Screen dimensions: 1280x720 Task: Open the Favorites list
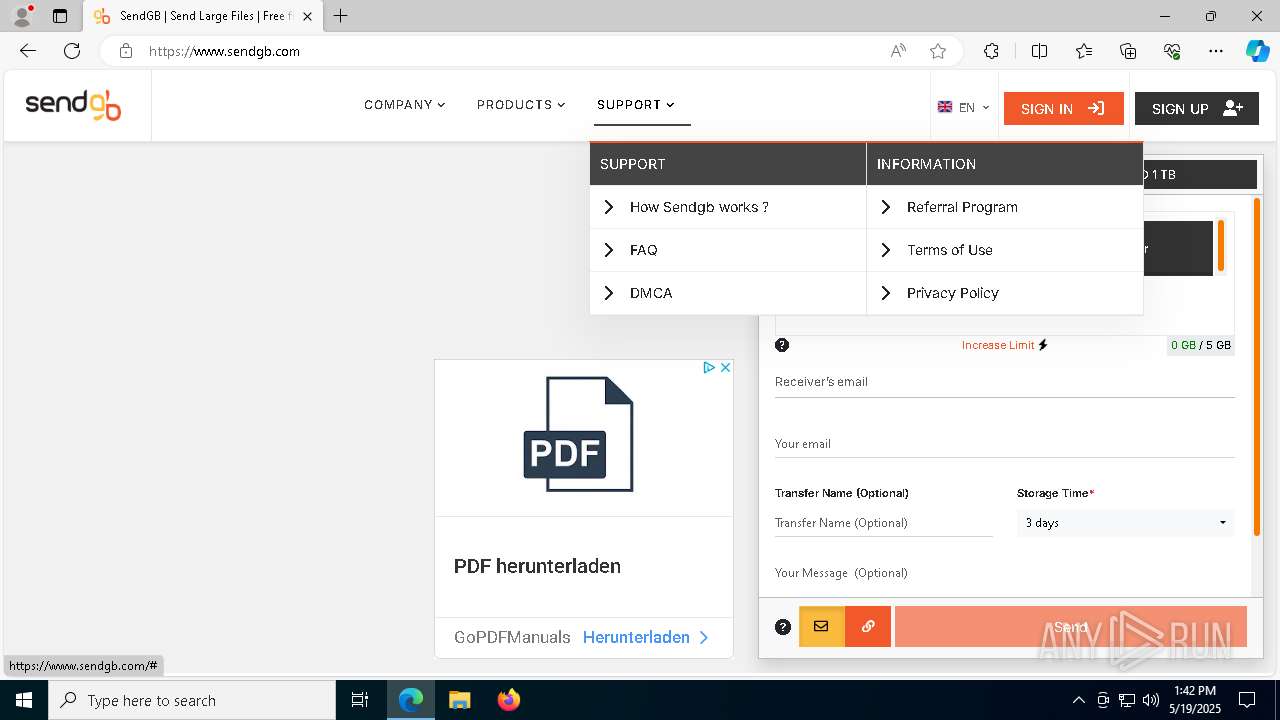1084,51
